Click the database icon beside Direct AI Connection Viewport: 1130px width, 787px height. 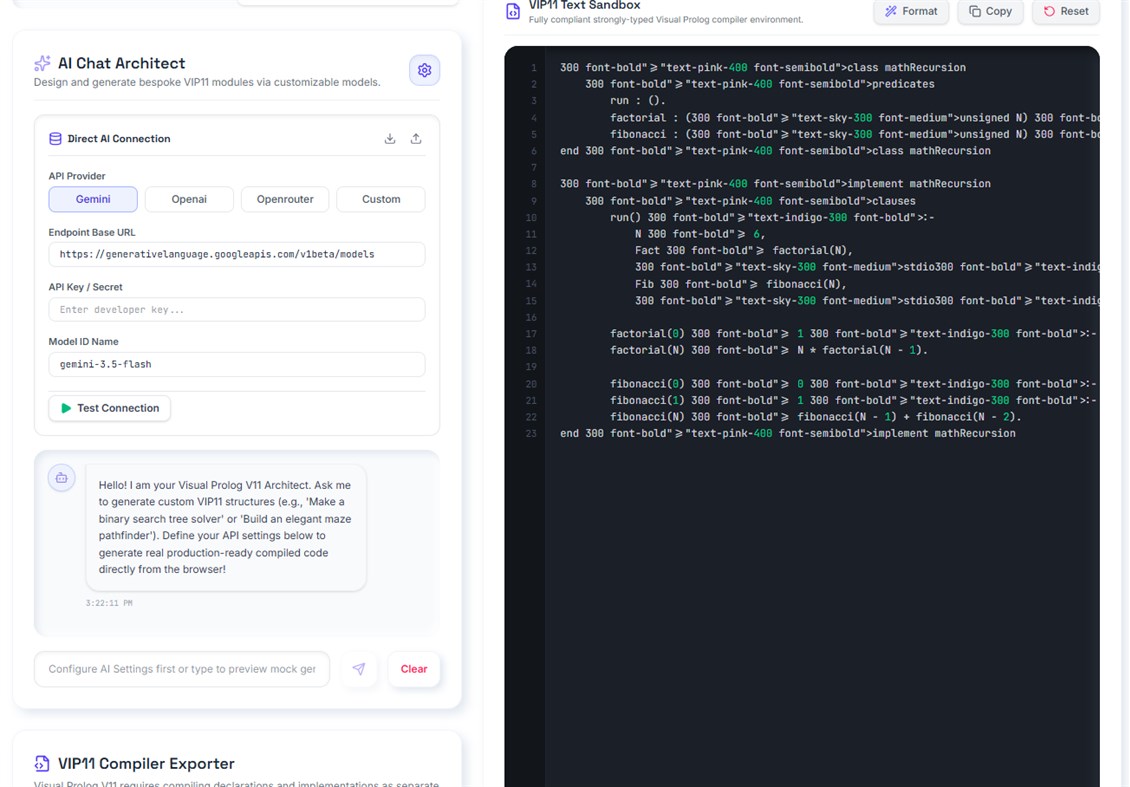click(x=55, y=138)
